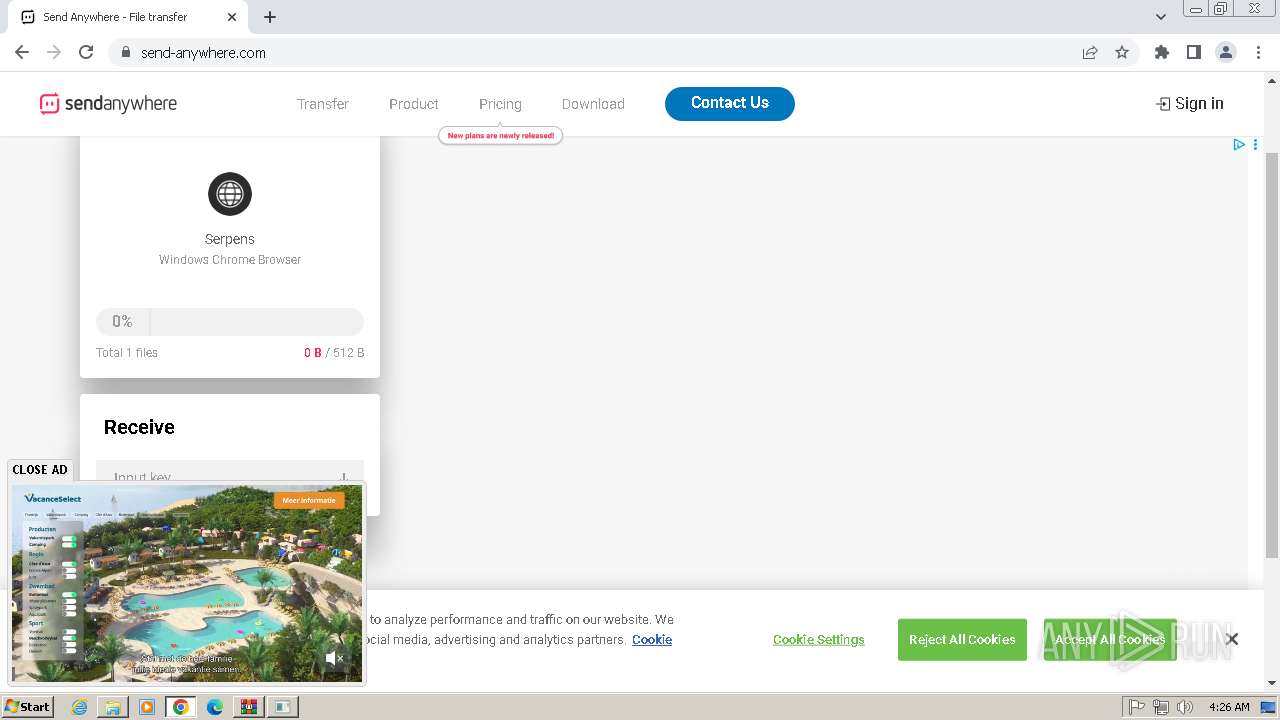Click the scrollbar down arrow

coord(1272,682)
